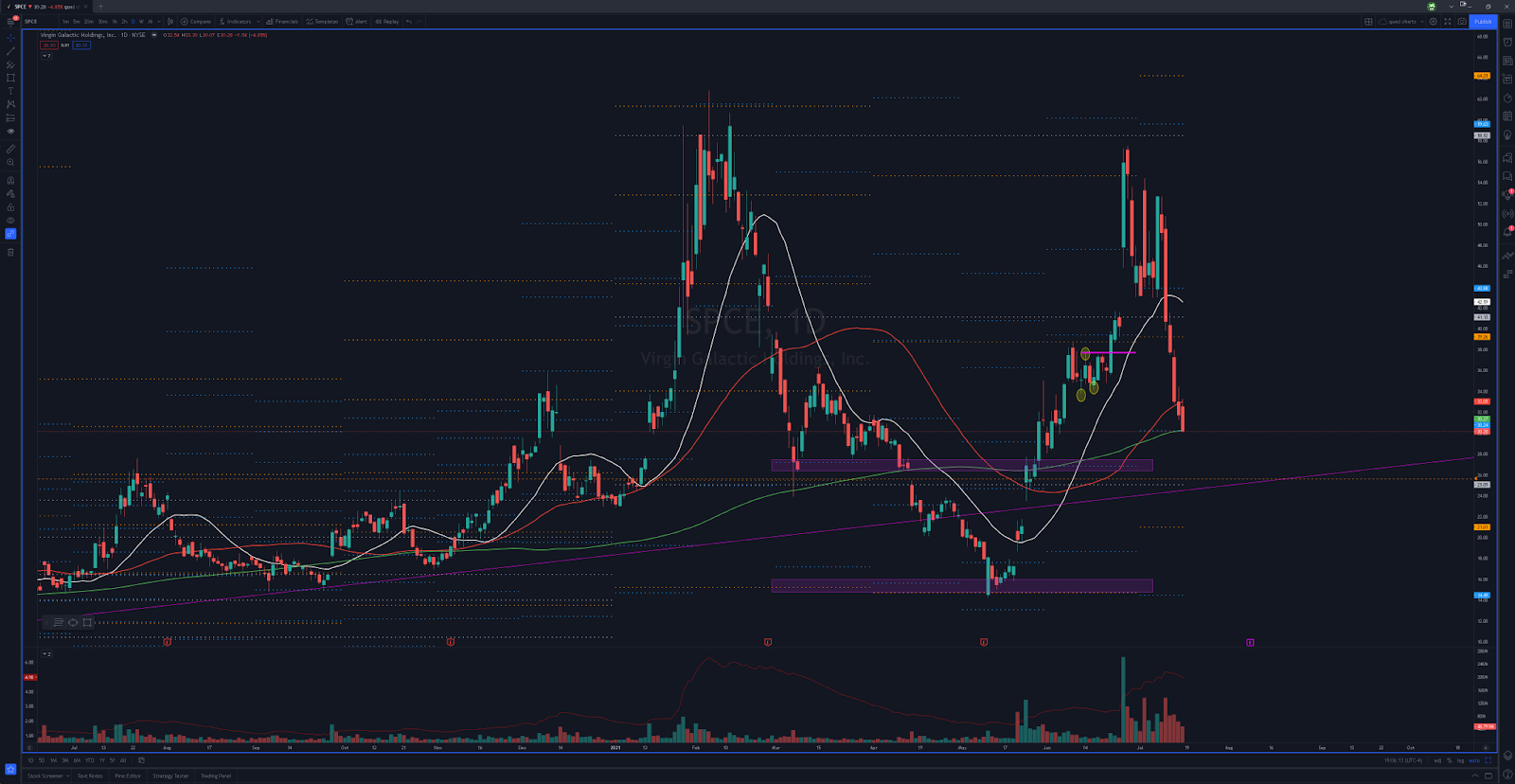Click the go-to-date calendar icon
1515x784 pixels.
point(141,760)
